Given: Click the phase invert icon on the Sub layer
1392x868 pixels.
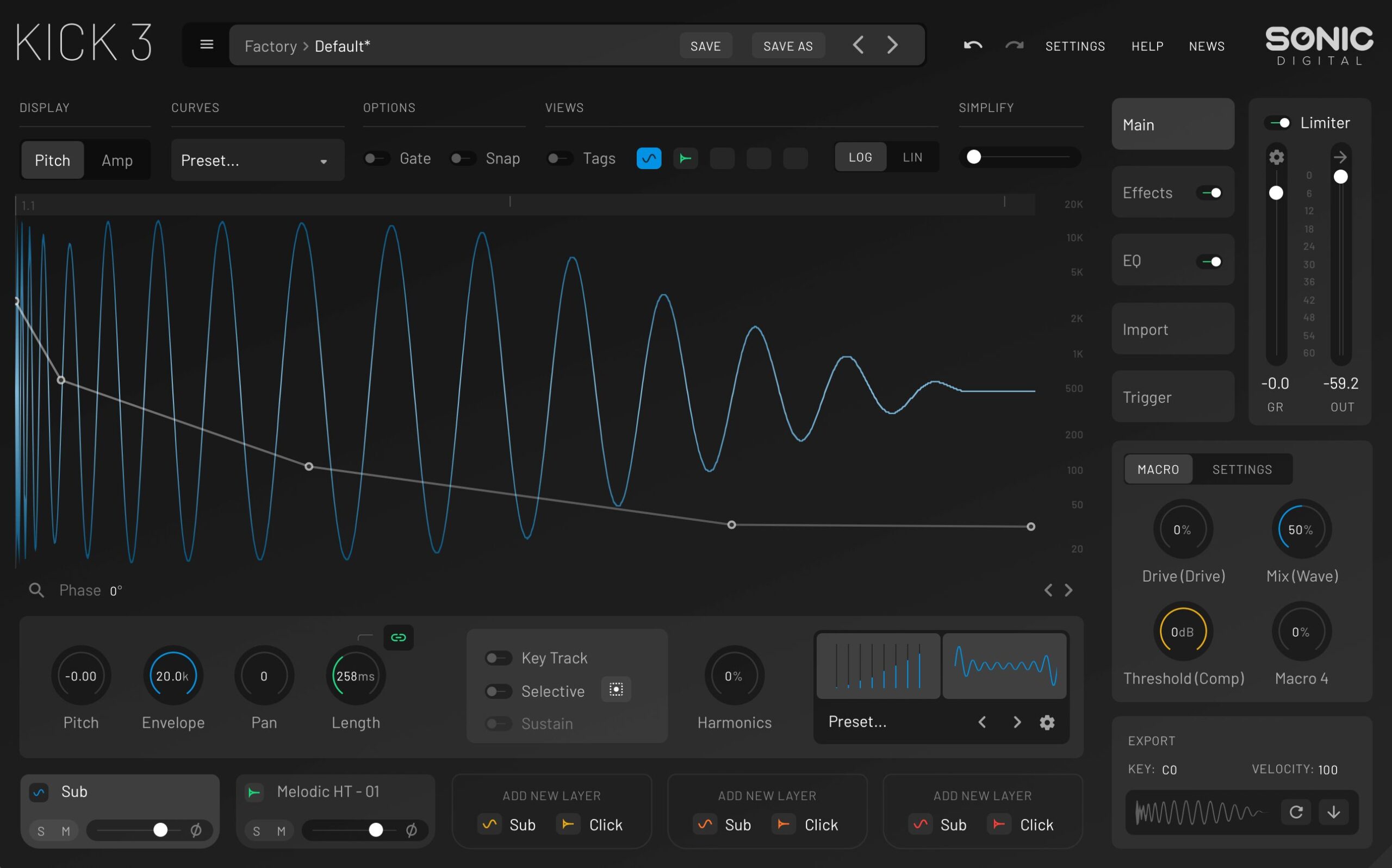Looking at the screenshot, I should pos(197,830).
